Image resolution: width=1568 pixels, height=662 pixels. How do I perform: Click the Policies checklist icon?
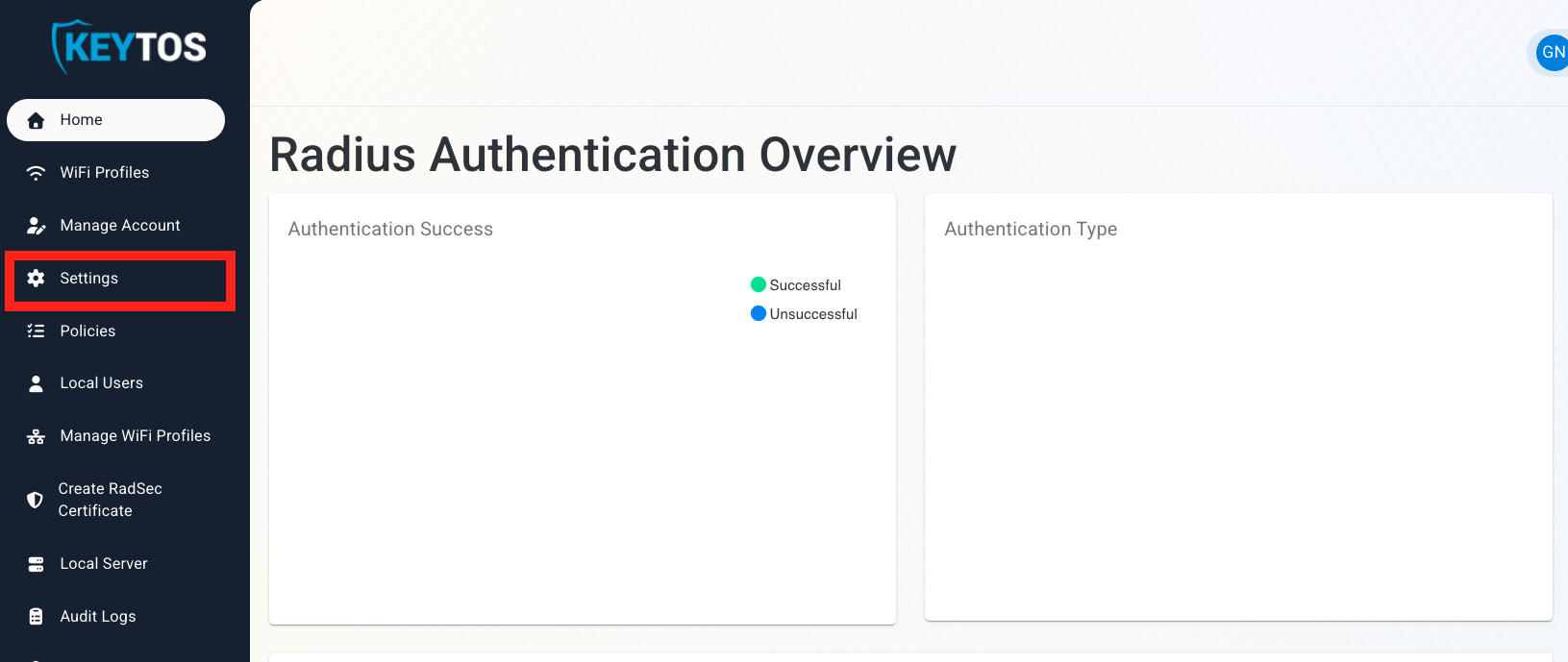point(36,331)
